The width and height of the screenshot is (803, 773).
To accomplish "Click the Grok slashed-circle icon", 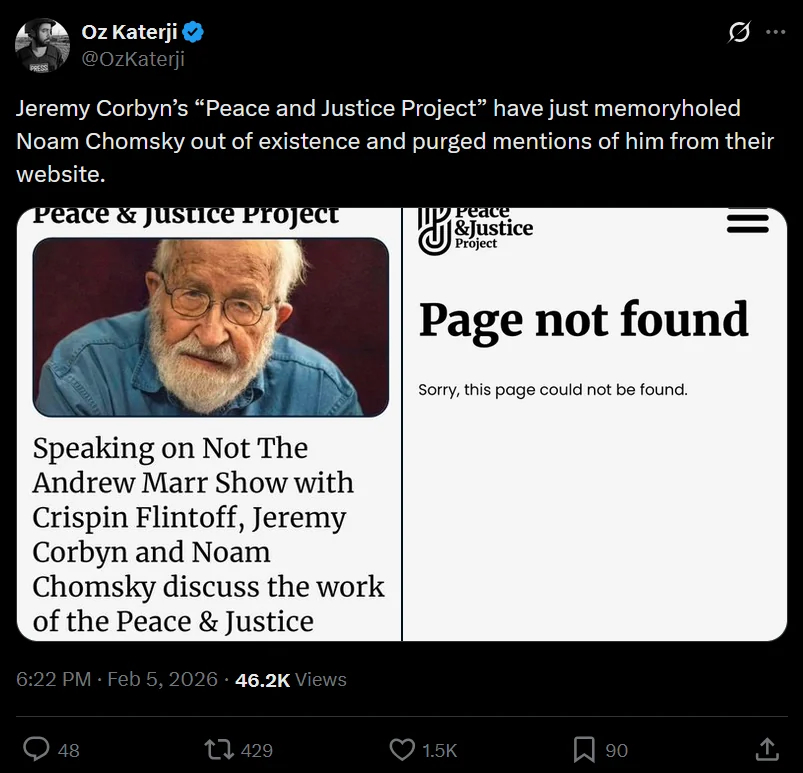I will (x=739, y=33).
